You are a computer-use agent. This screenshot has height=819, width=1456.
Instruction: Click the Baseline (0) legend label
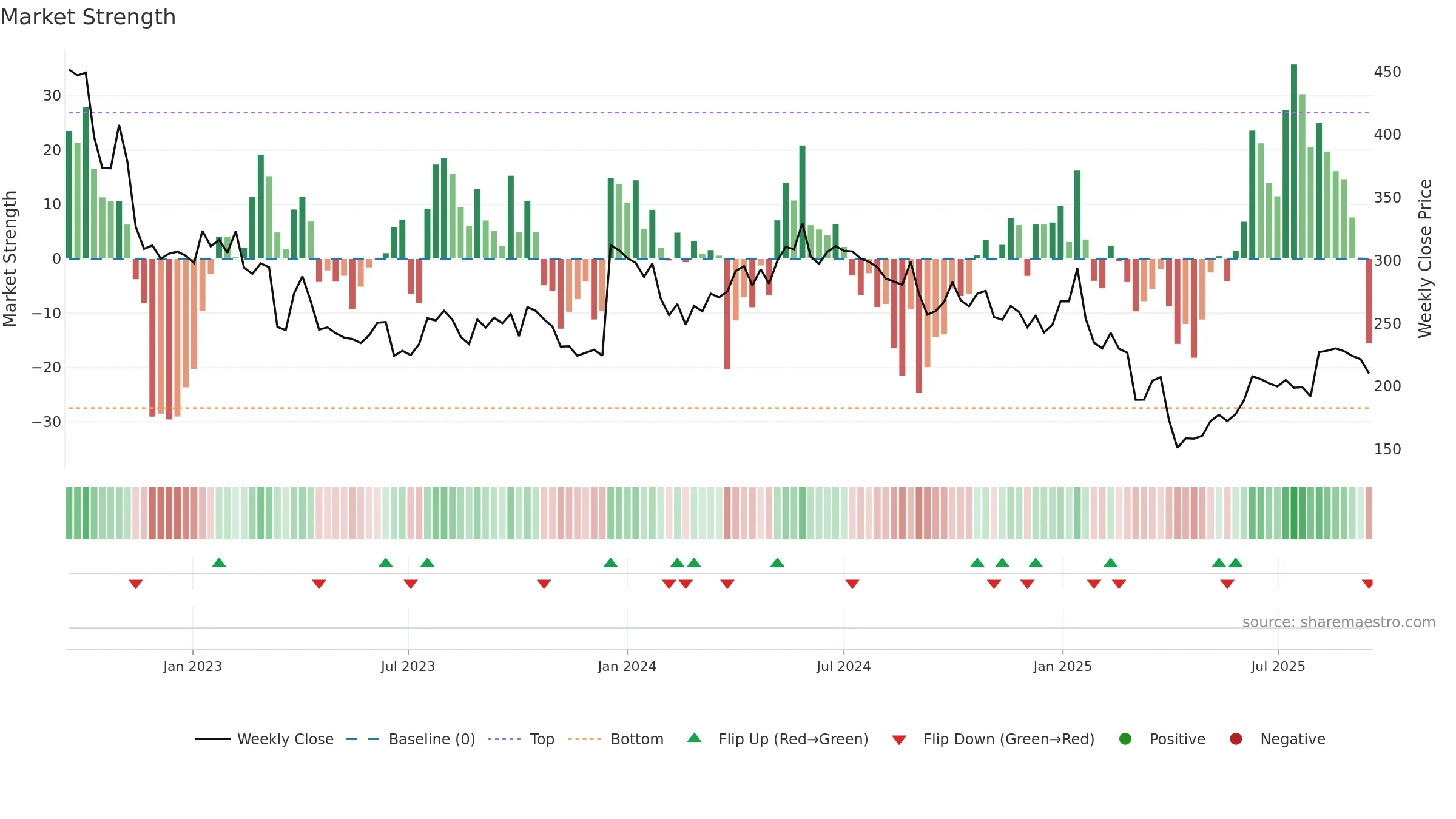pos(432,739)
